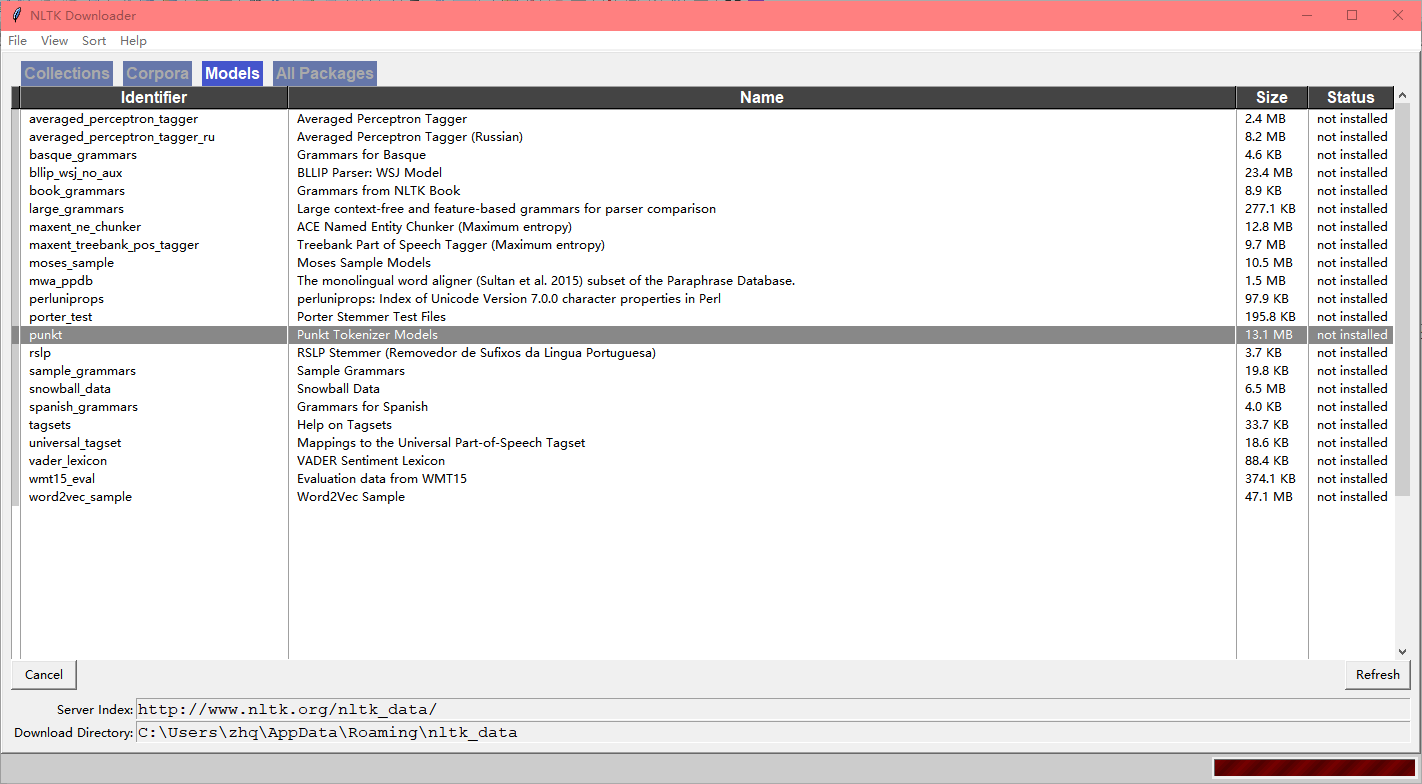Select the maxent_ne_chunker package
The height and width of the screenshot is (784, 1422).
85,227
